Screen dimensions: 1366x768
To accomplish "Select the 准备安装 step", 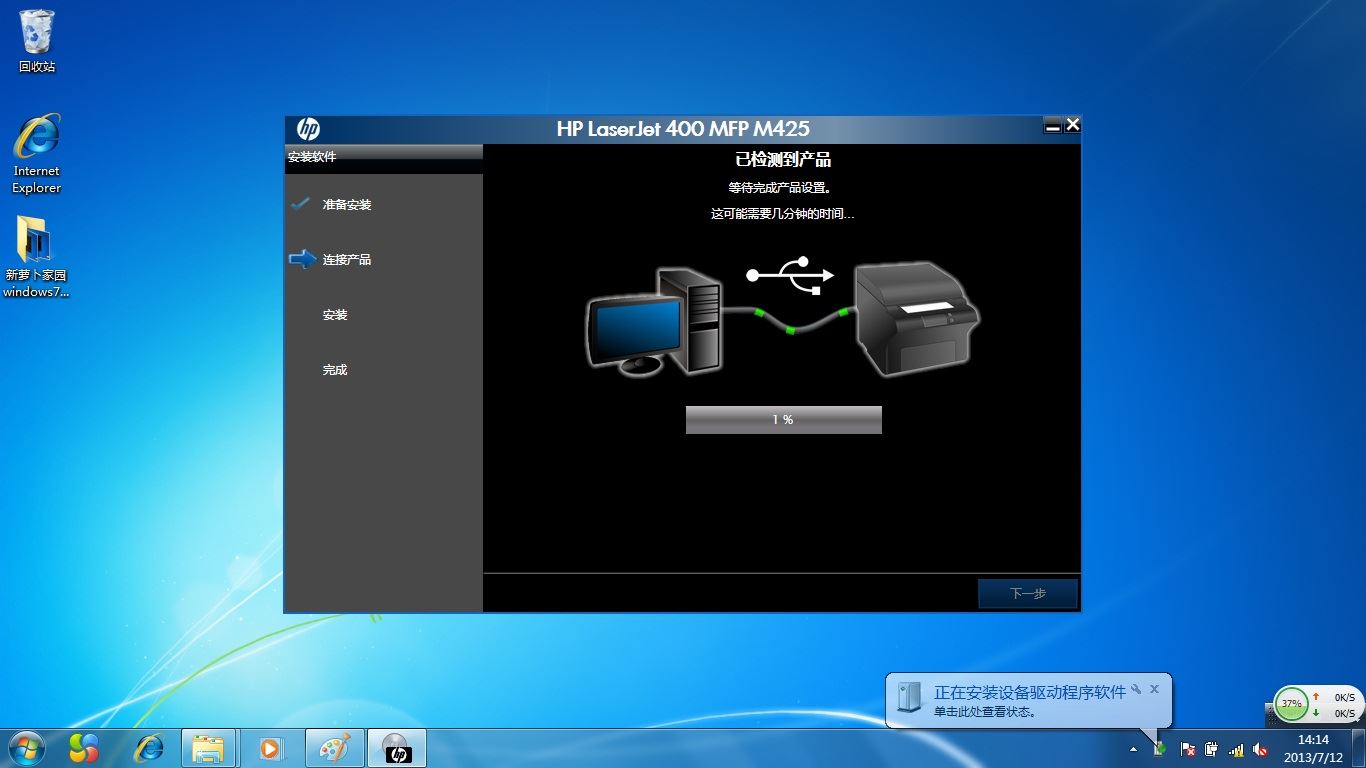I will (x=346, y=204).
